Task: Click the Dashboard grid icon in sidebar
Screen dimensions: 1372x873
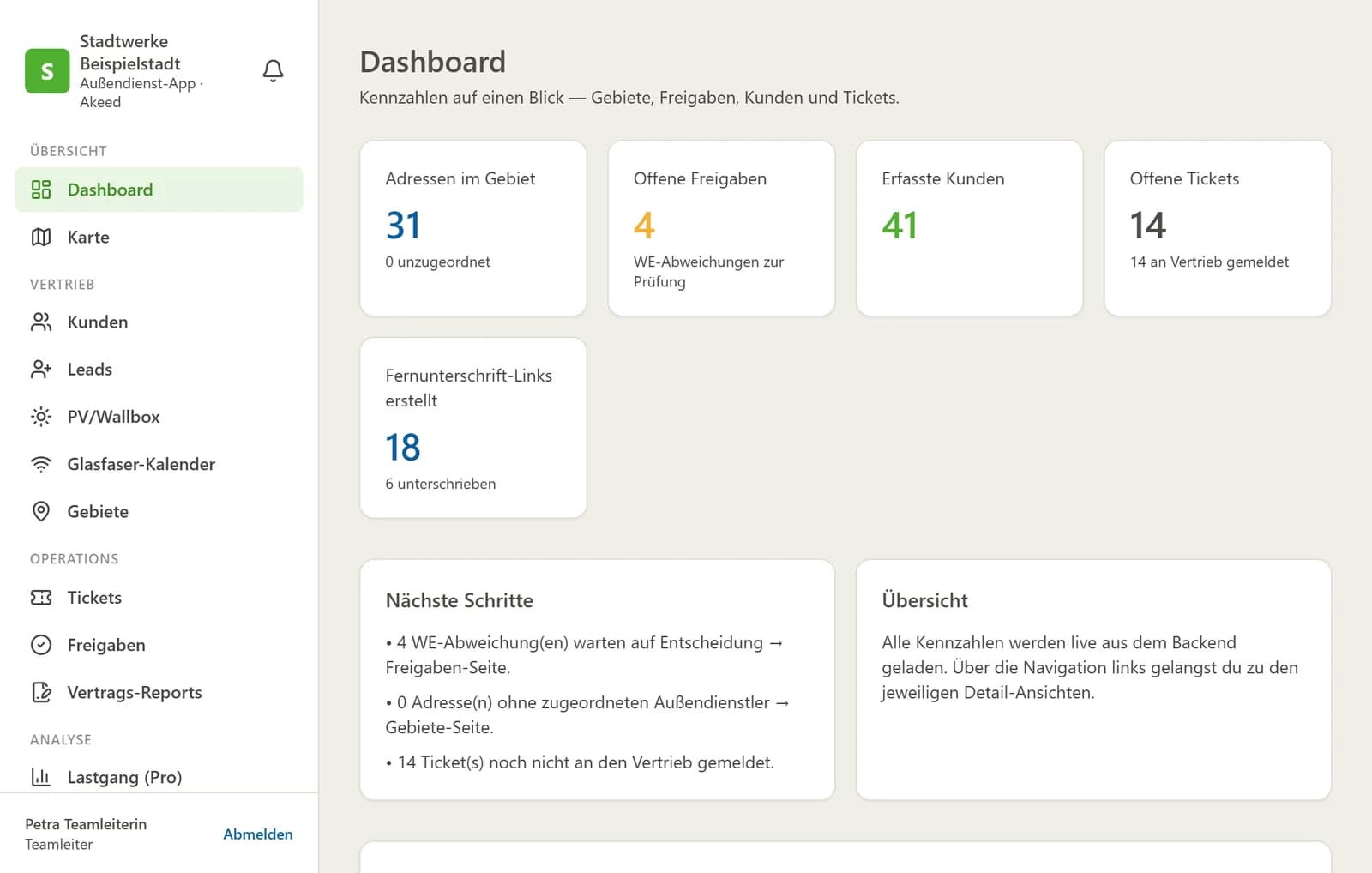Action: 41,190
